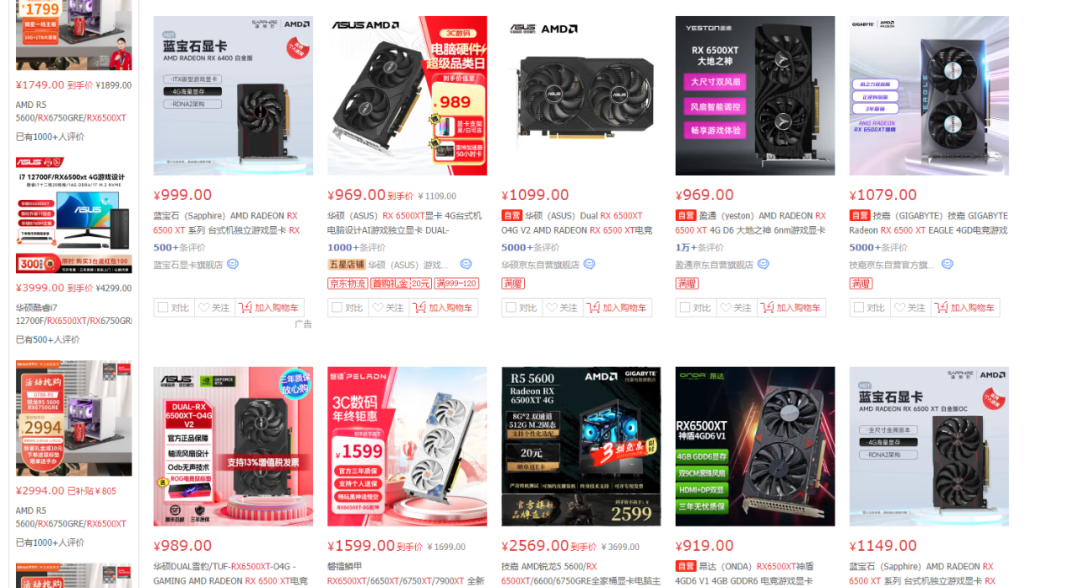
Task: Click chat icon beside 蓝宝石显卡旗舰店
Action: 233,264
